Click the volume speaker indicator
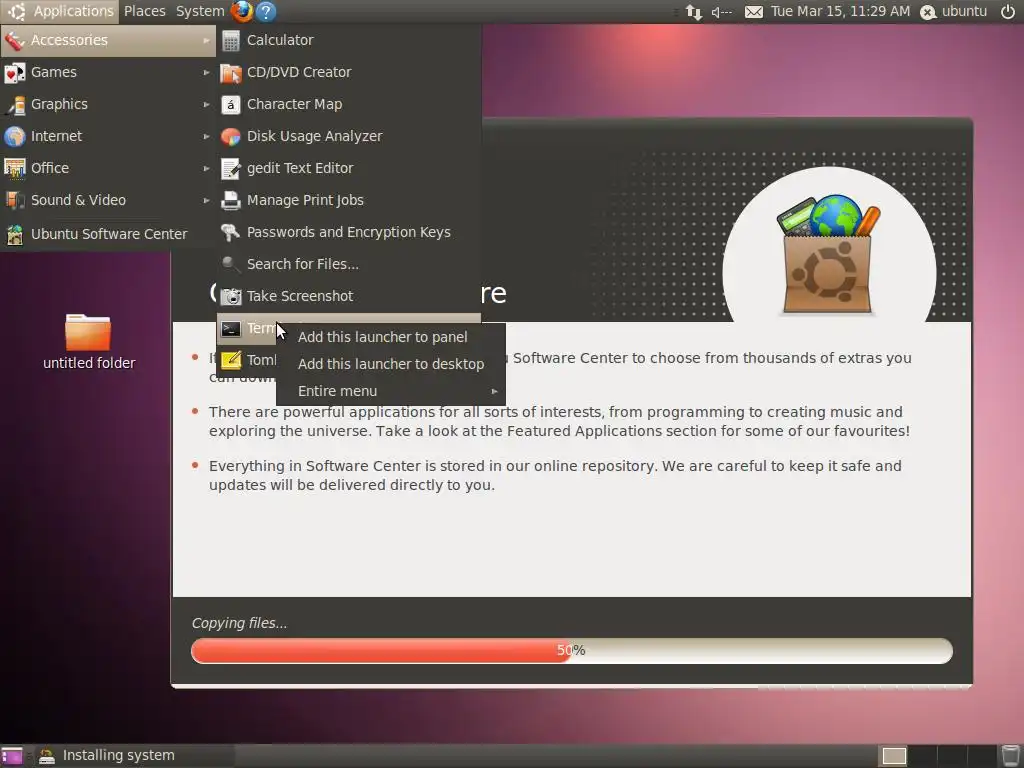The image size is (1024, 768). tap(722, 12)
